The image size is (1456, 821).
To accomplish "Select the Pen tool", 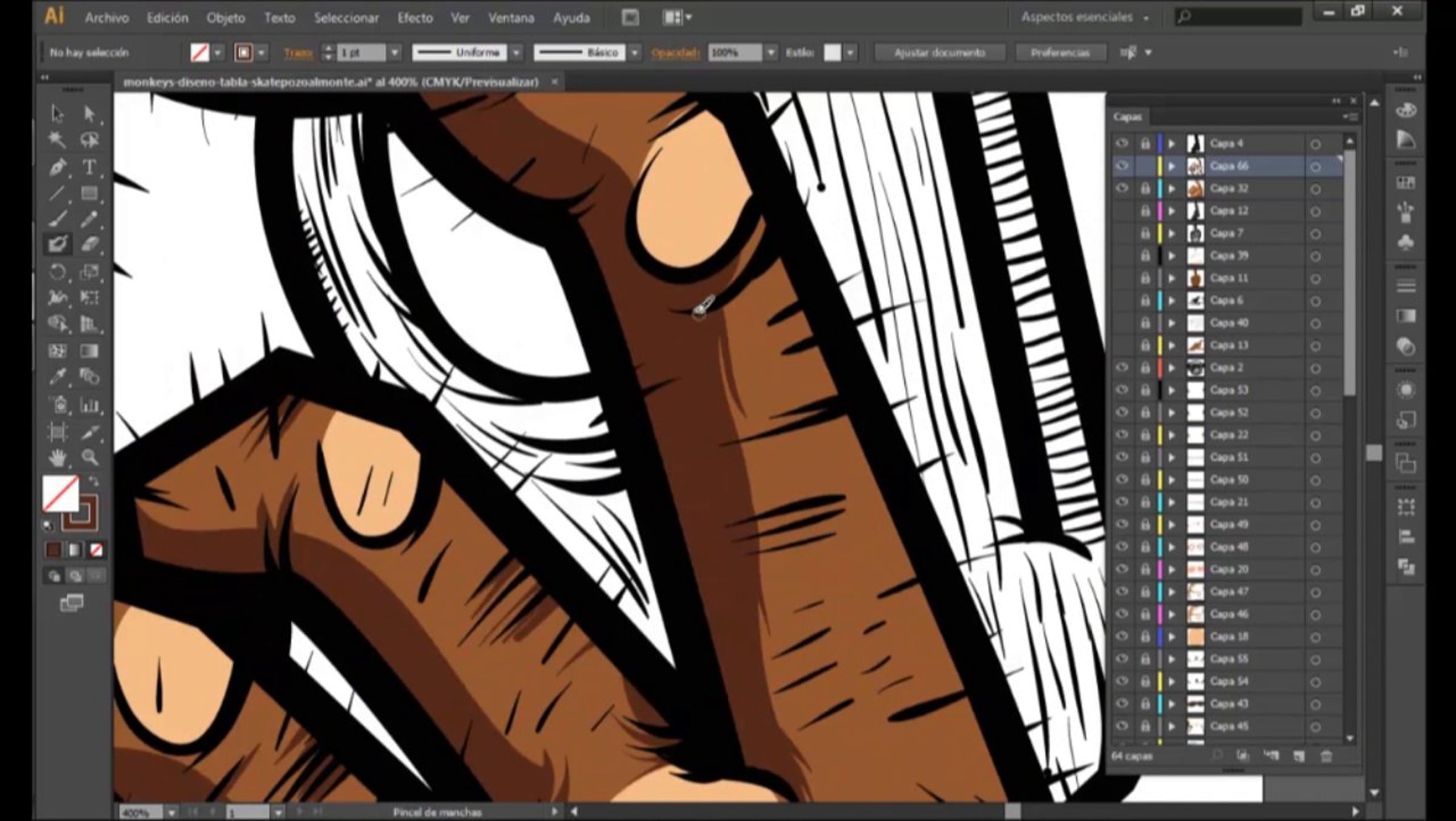I will 58,166.
